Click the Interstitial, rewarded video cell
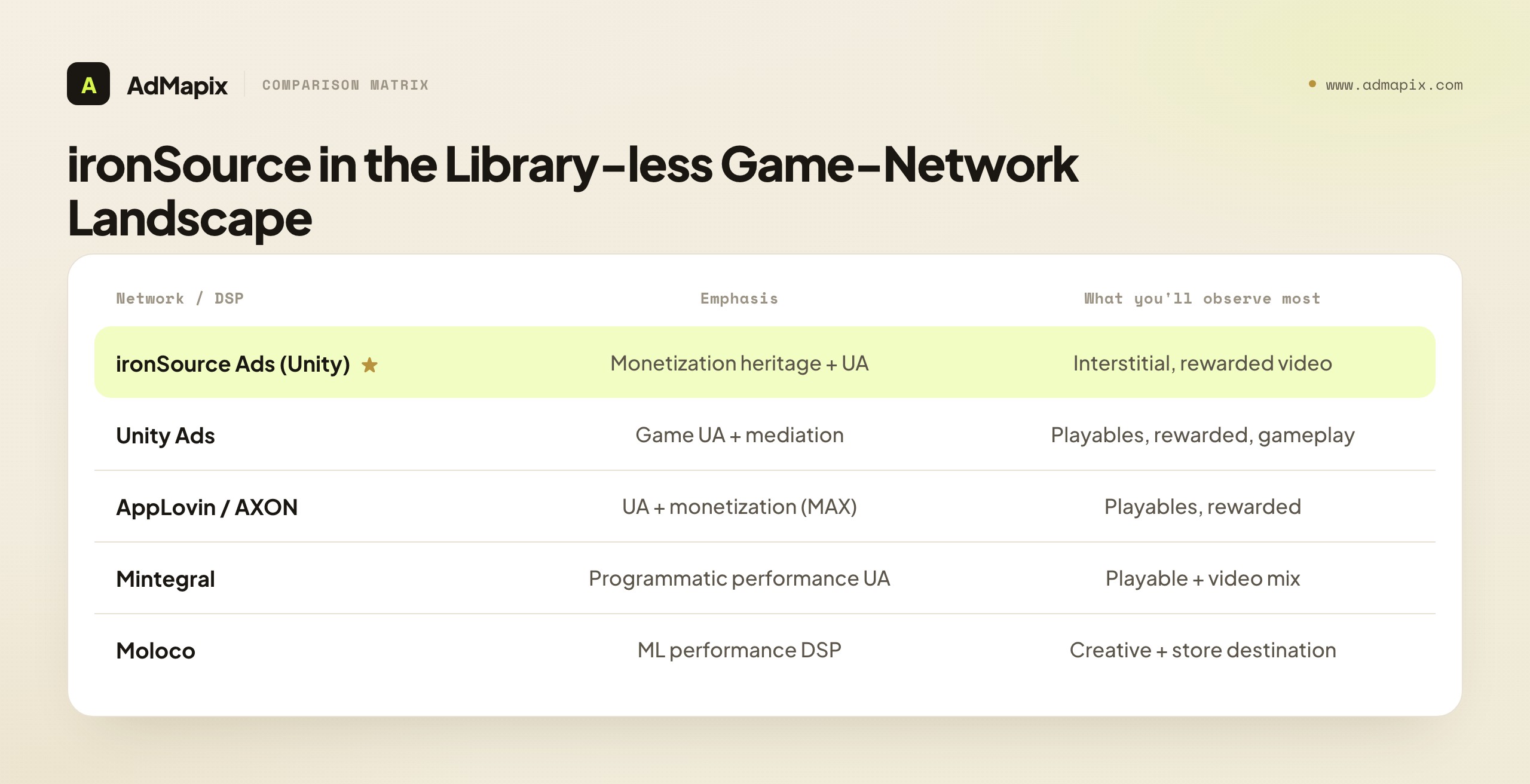The height and width of the screenshot is (784, 1530). point(1202,363)
